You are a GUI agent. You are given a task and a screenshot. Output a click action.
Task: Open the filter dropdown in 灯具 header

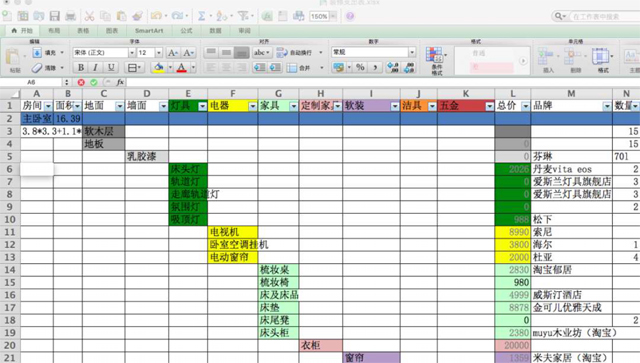202,107
